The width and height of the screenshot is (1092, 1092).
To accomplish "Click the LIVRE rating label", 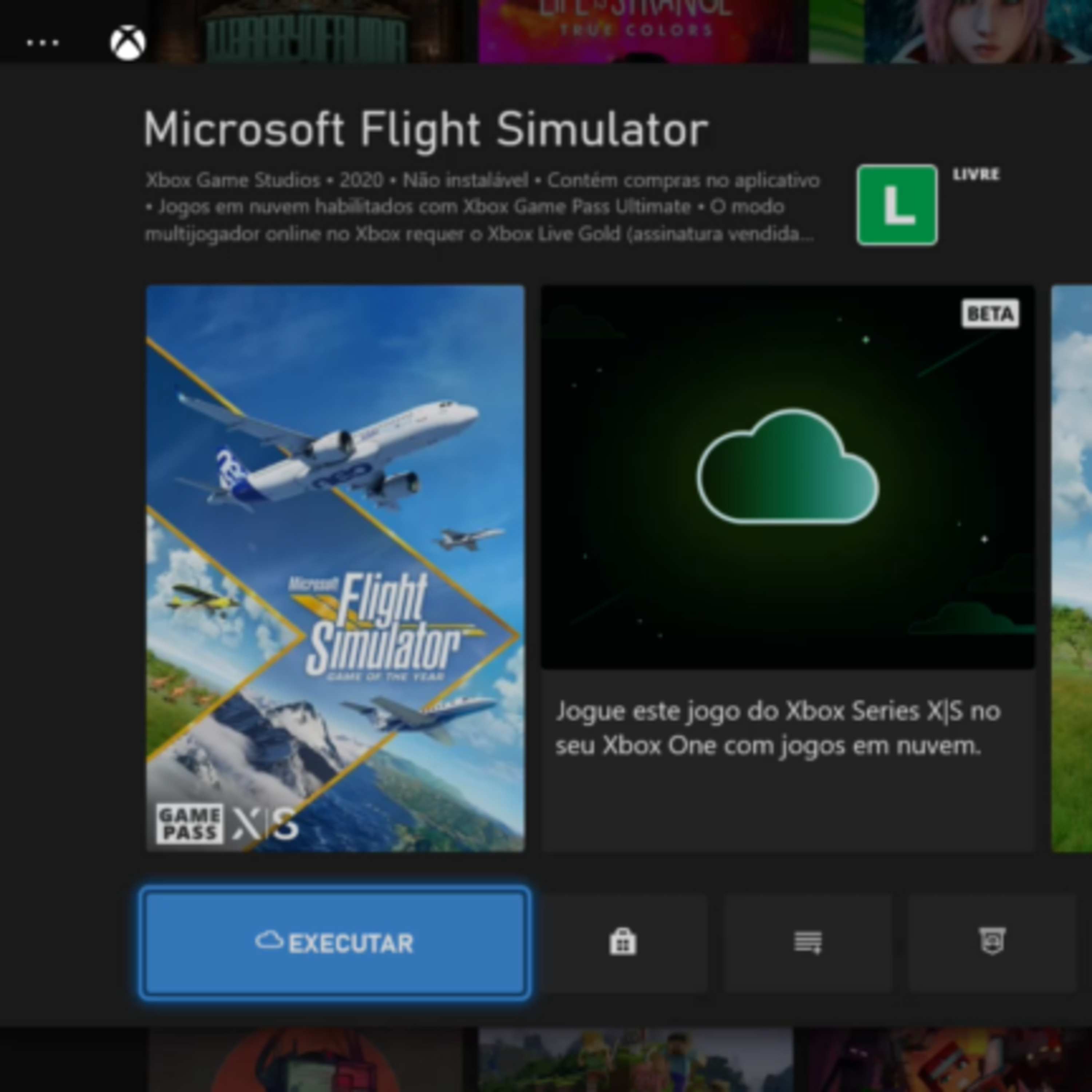I will (976, 174).
